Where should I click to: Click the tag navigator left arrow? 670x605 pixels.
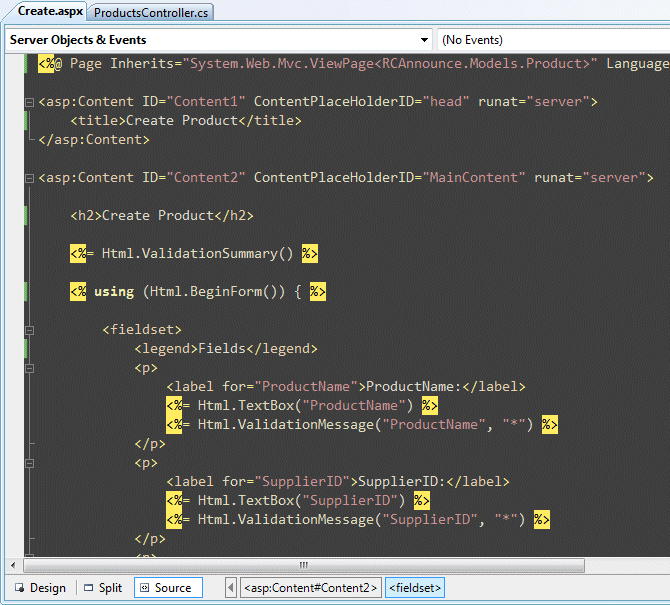[230, 588]
